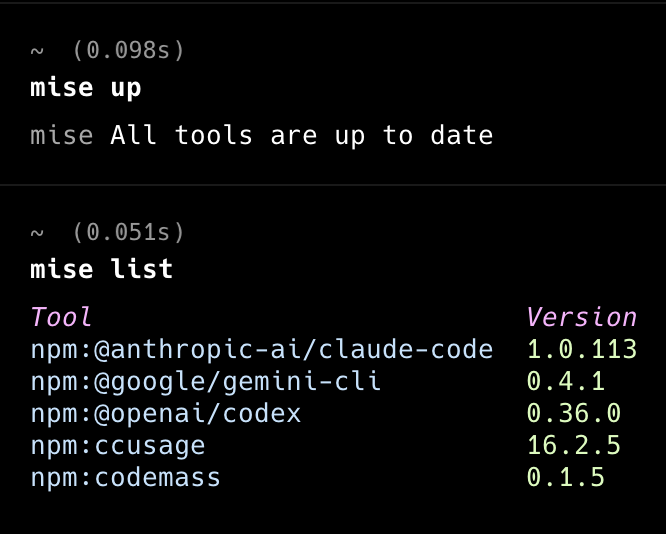Viewport: 666px width, 534px height.
Task: Select the 'All tools are up to date' output
Action: (302, 135)
